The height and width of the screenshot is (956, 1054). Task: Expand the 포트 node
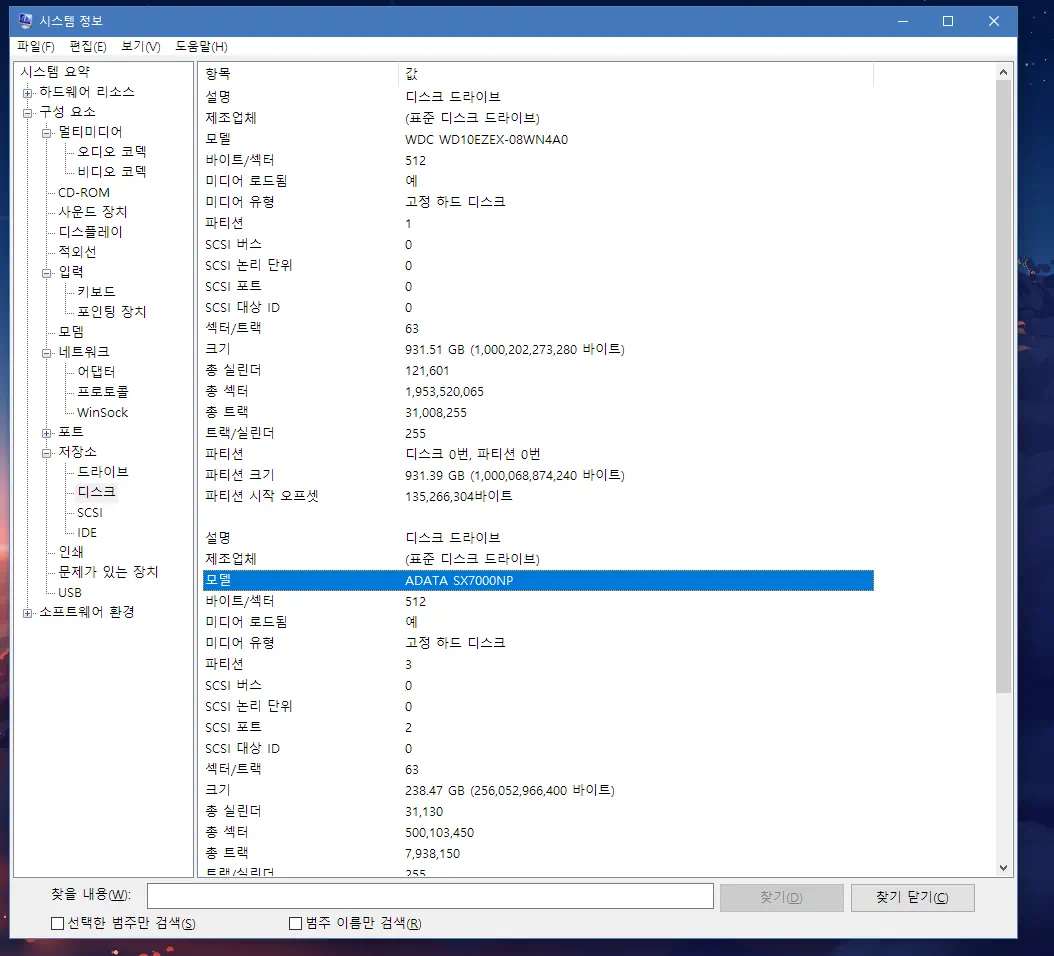(x=46, y=432)
